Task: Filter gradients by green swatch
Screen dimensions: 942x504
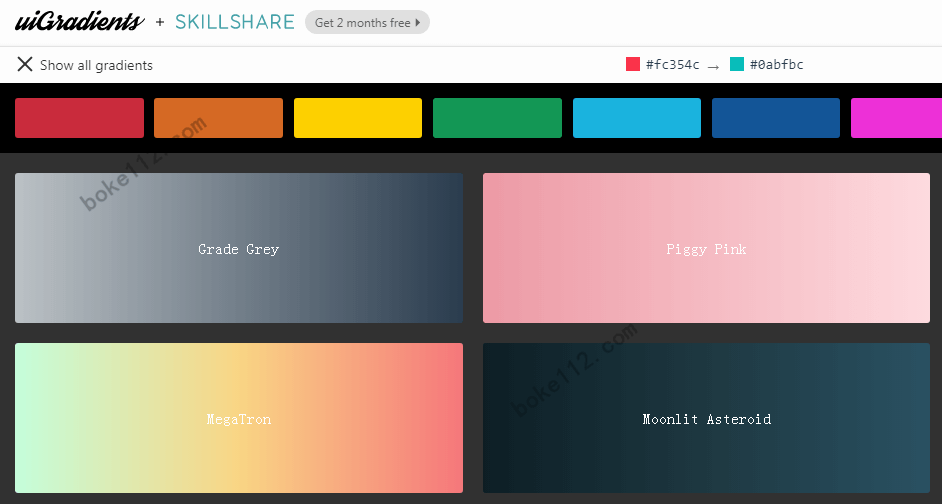Action: click(497, 118)
